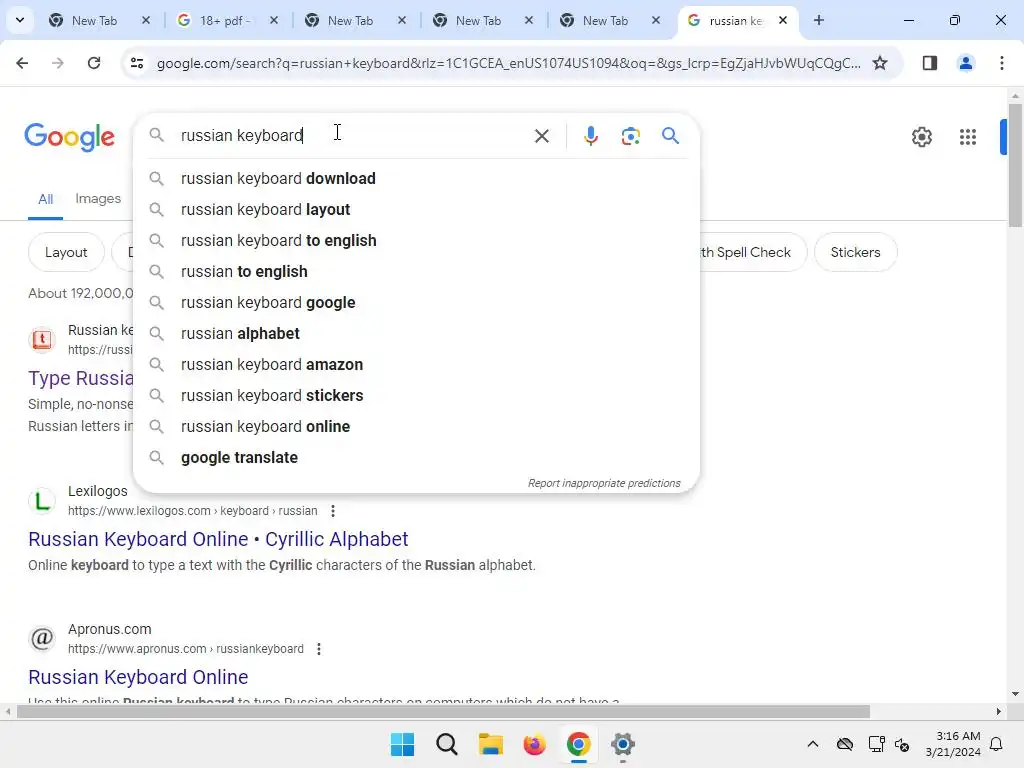
Task: Choose suggestion russian keyboard online
Action: tap(416, 426)
